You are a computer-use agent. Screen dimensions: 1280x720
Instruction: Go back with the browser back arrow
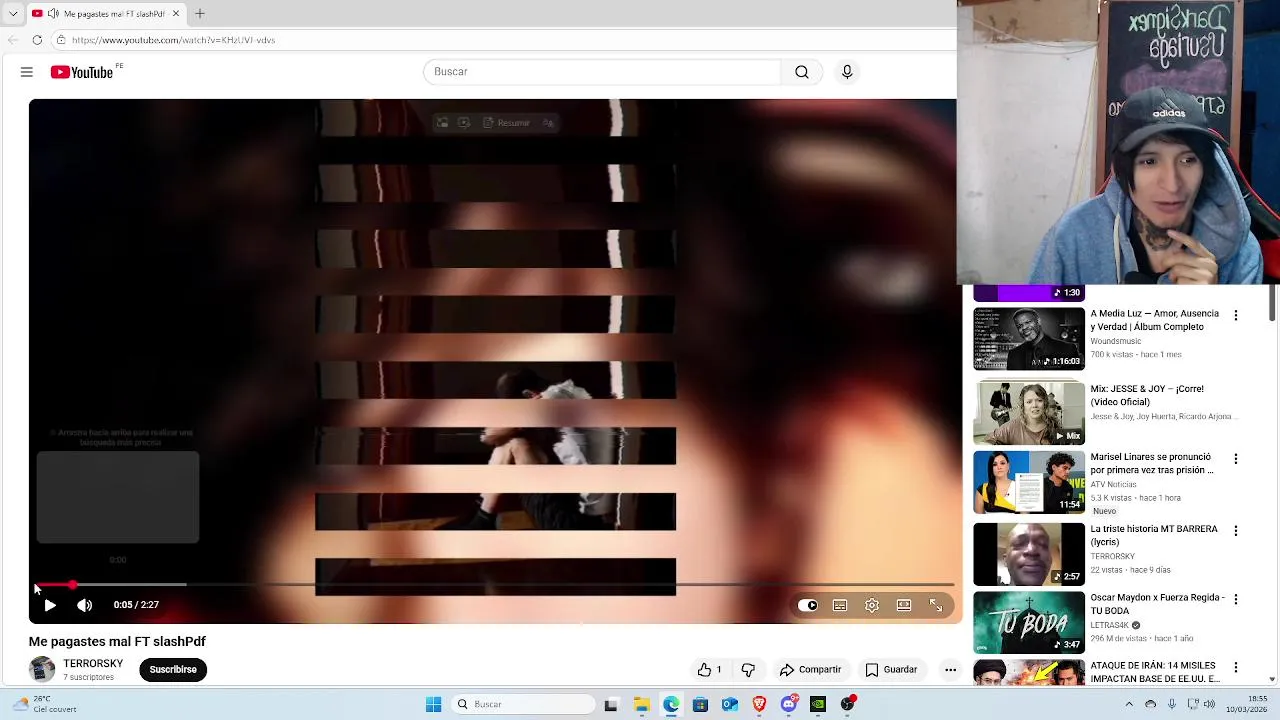coord(13,40)
